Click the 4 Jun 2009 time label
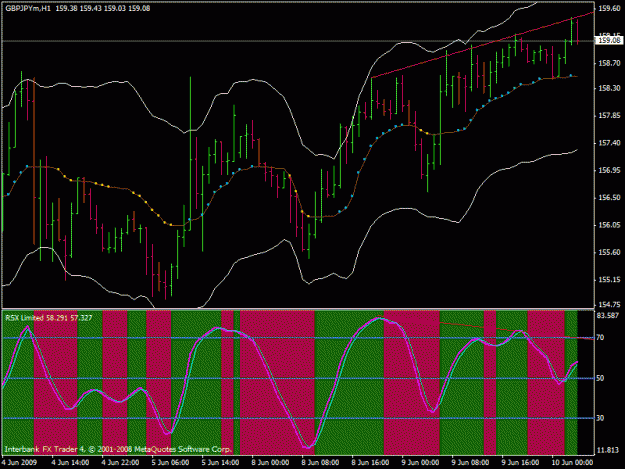Image resolution: width=625 pixels, height=469 pixels. click(x=19, y=463)
